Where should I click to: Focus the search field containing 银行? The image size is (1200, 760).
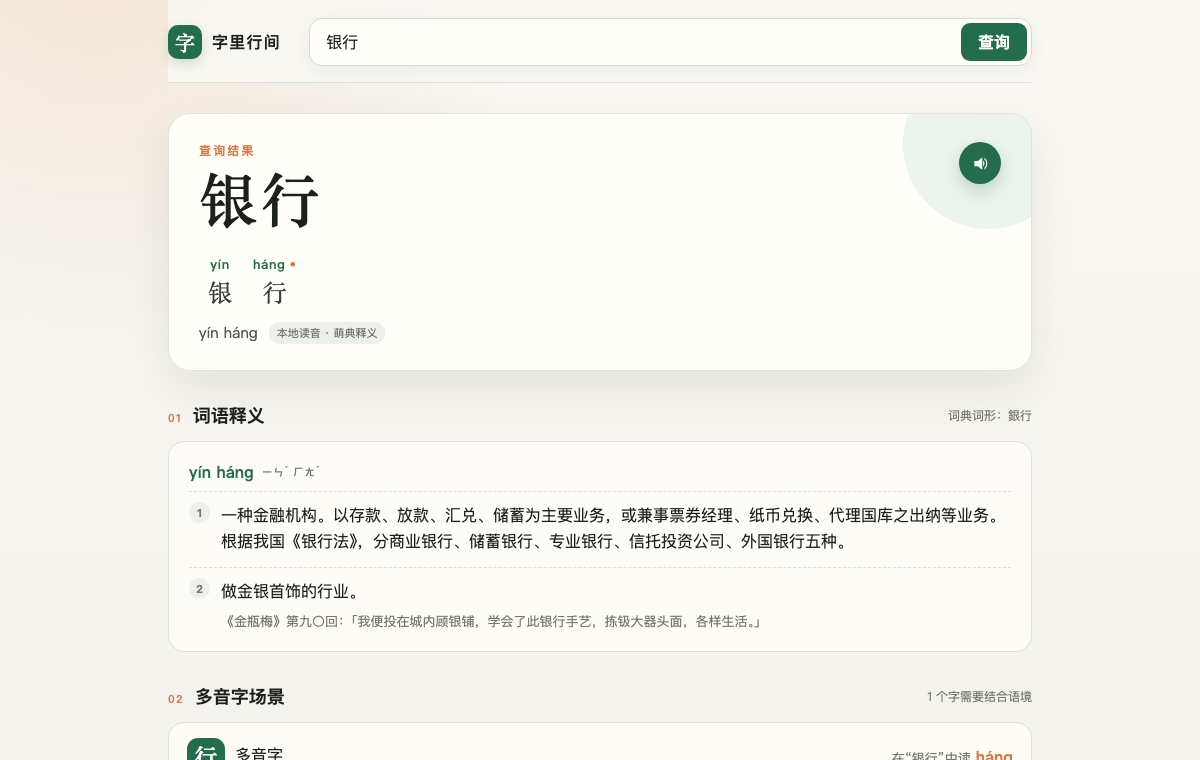point(635,42)
